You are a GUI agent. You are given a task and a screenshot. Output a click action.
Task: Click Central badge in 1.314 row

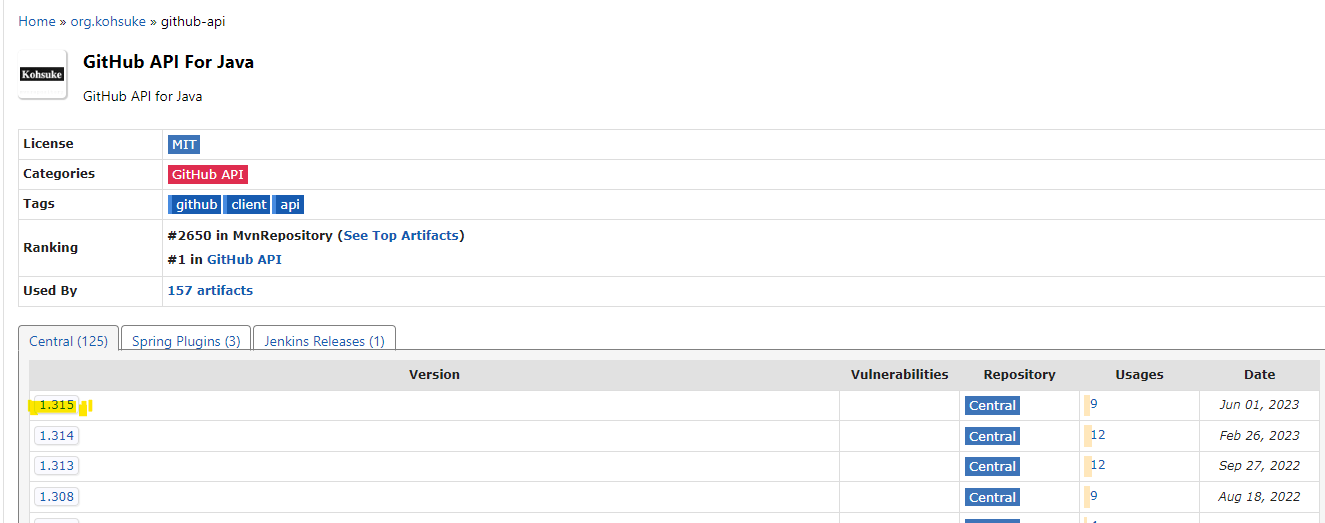pos(992,436)
